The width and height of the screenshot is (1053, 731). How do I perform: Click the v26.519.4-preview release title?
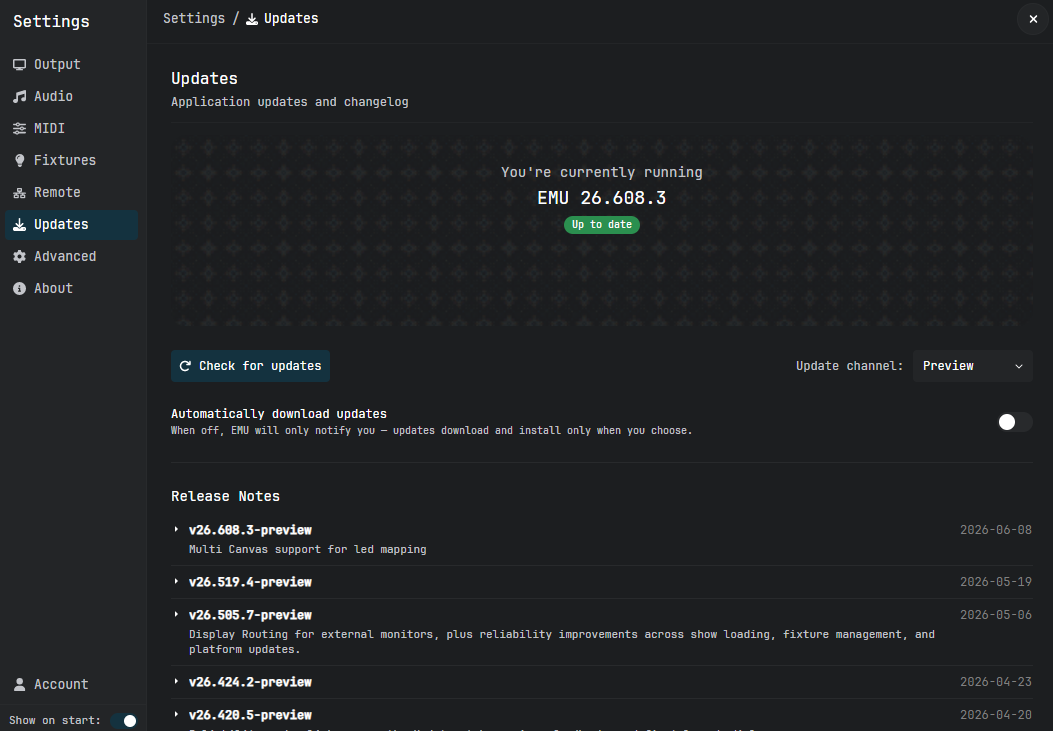(250, 582)
